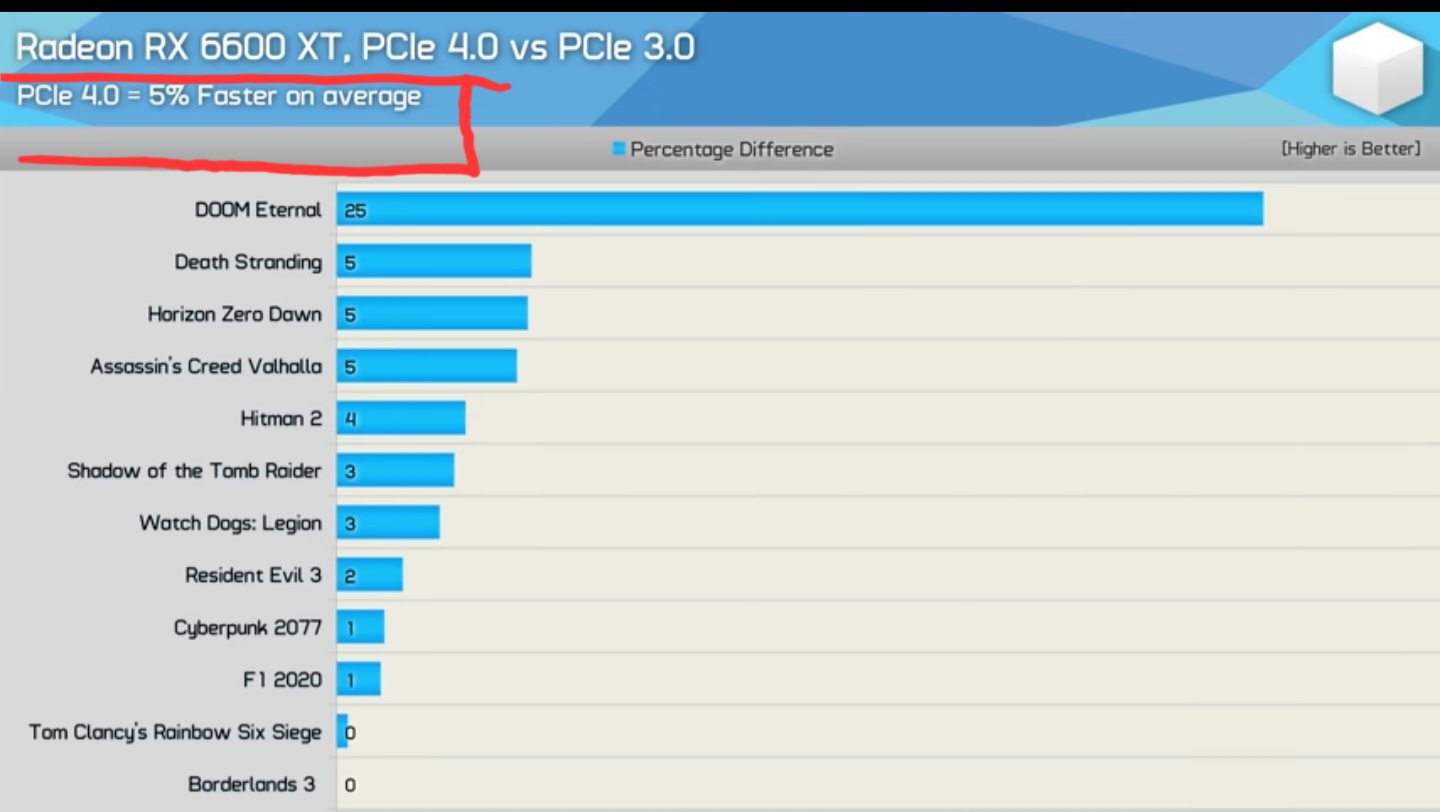Click the subtitle 'PCIe 4.0 = 5% Faster on average'
The width and height of the screenshot is (1440, 812).
[x=219, y=96]
